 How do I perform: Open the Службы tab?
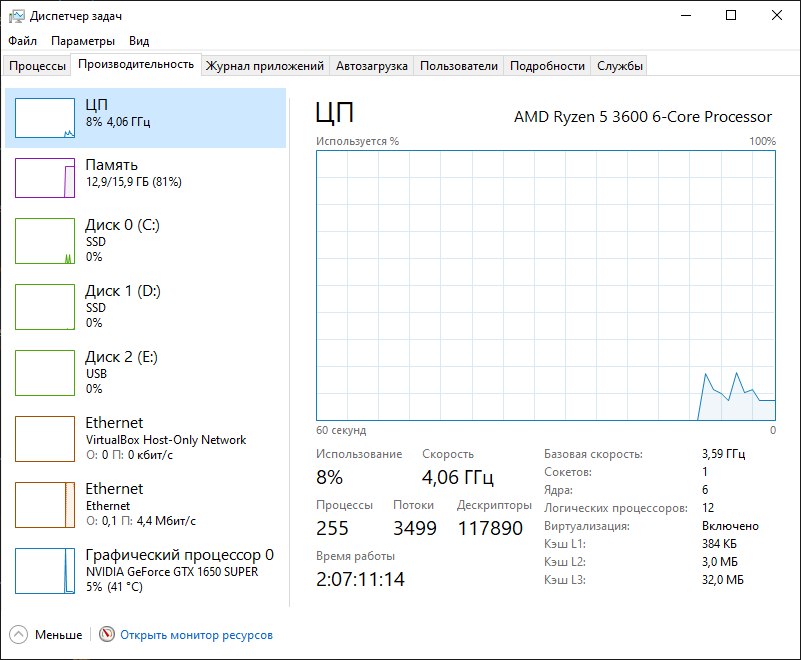click(620, 66)
